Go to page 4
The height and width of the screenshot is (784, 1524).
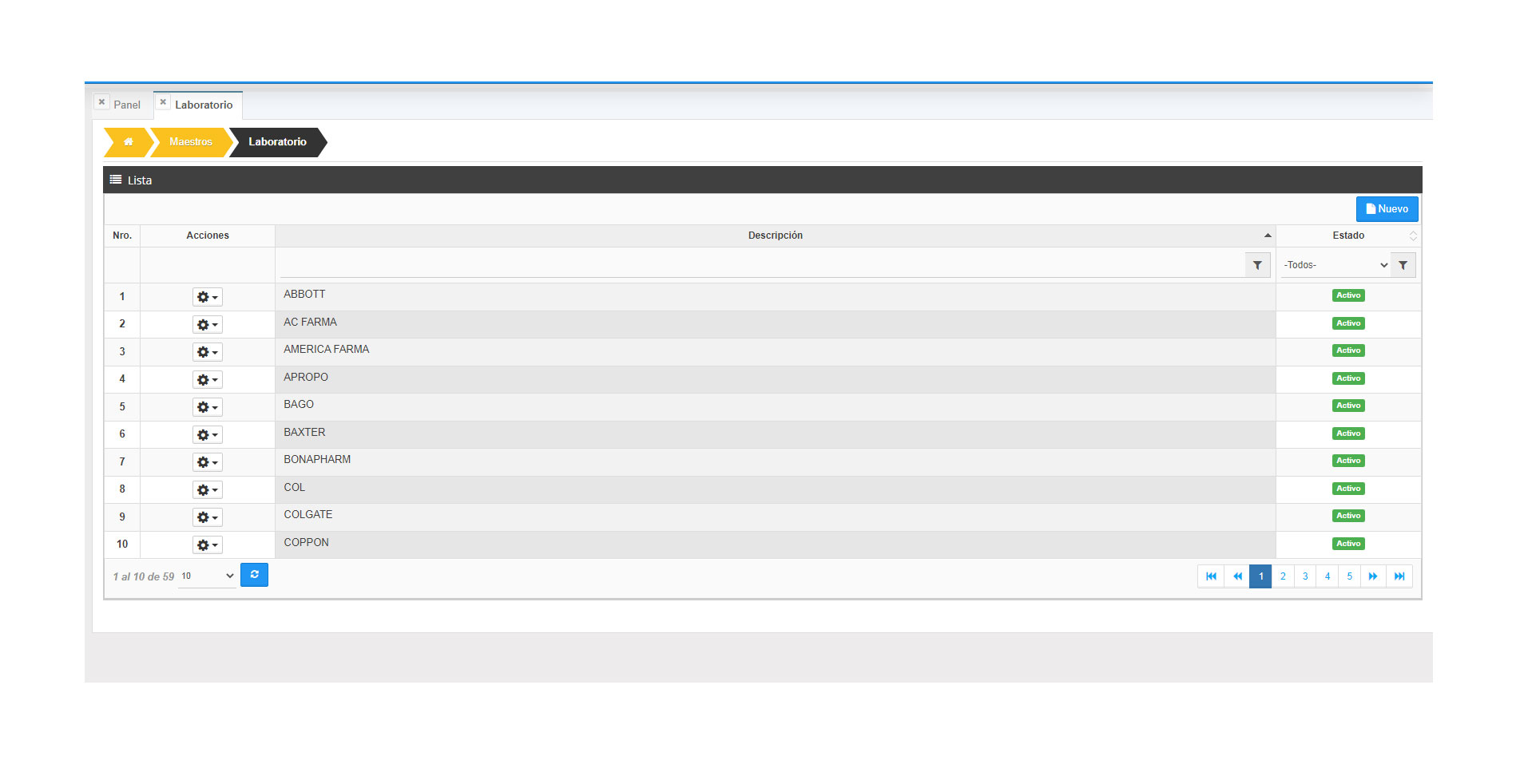point(1328,576)
